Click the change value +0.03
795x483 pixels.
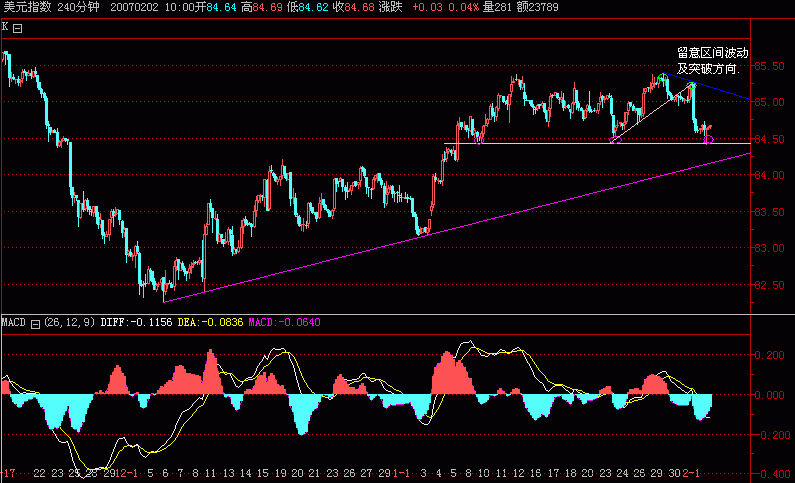point(427,7)
